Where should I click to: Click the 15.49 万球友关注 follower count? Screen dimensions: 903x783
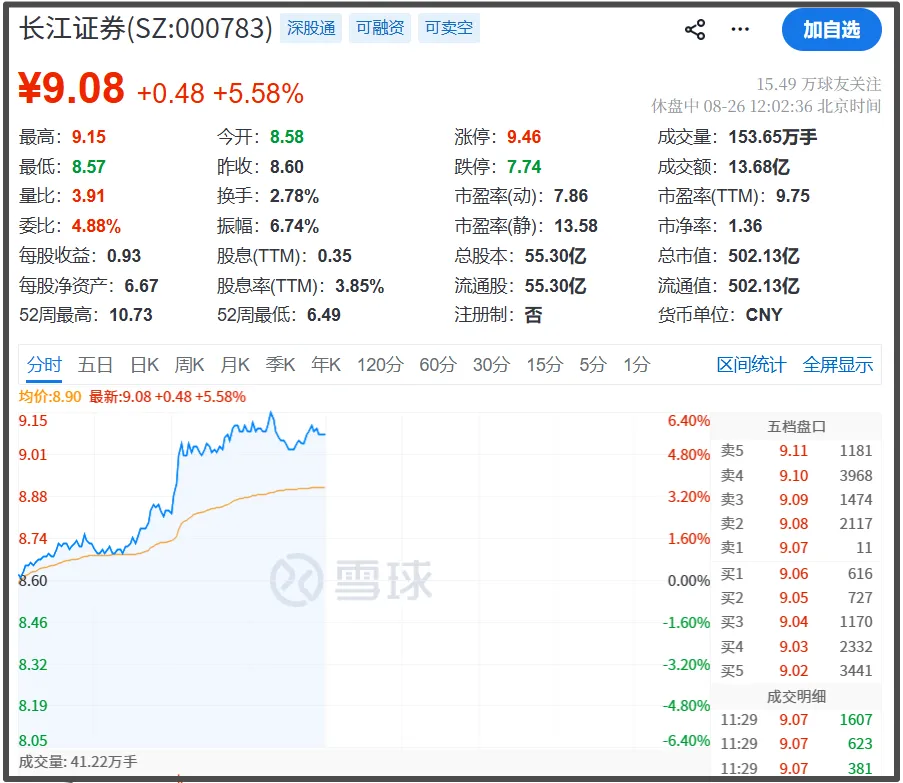click(818, 85)
